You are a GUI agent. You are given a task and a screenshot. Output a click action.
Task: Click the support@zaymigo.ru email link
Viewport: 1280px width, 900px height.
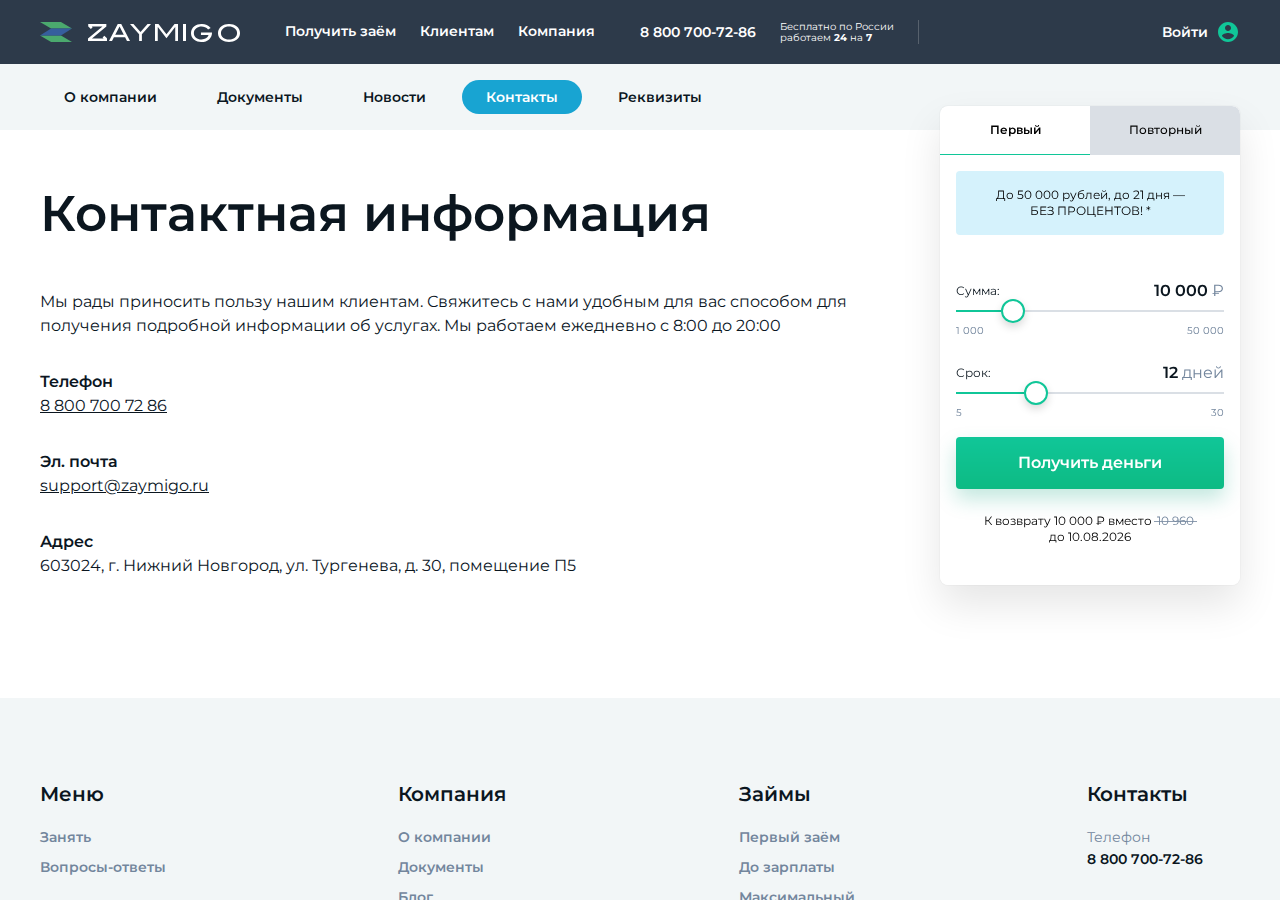click(x=124, y=486)
